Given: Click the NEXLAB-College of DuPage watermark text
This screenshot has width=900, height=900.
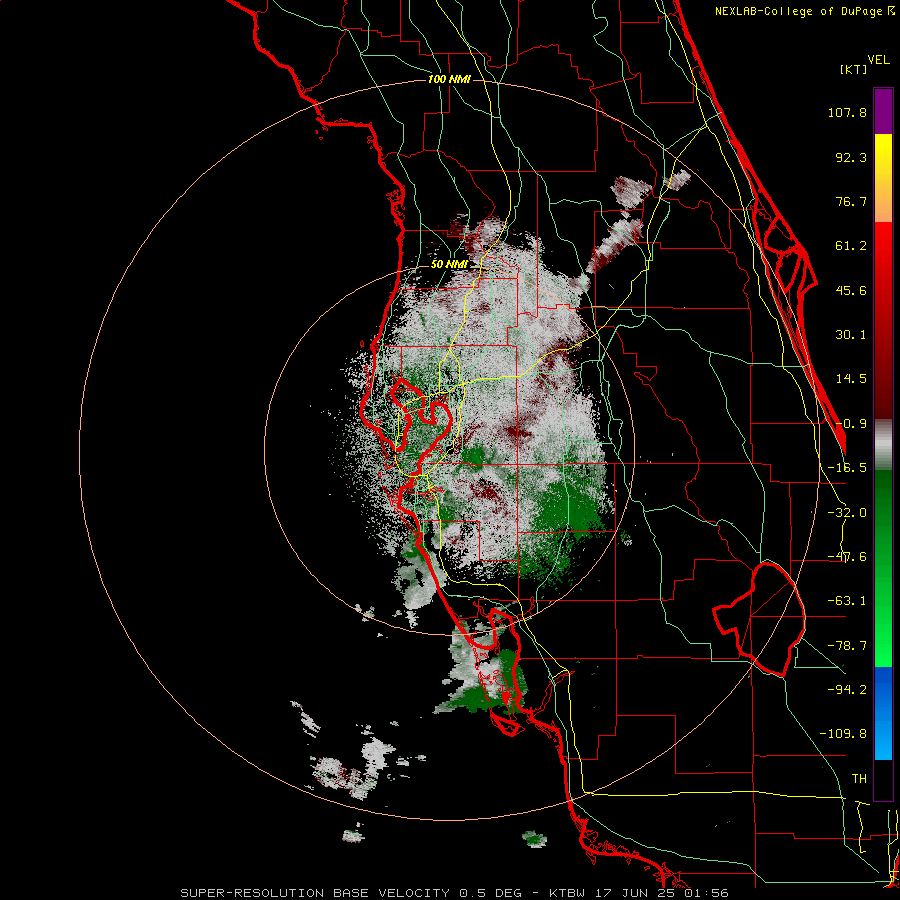Looking at the screenshot, I should pyautogui.click(x=804, y=11).
